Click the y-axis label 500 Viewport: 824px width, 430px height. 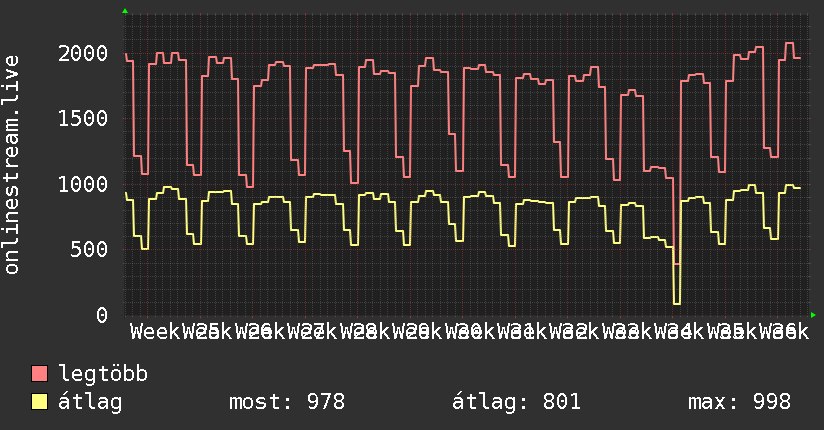click(x=89, y=249)
